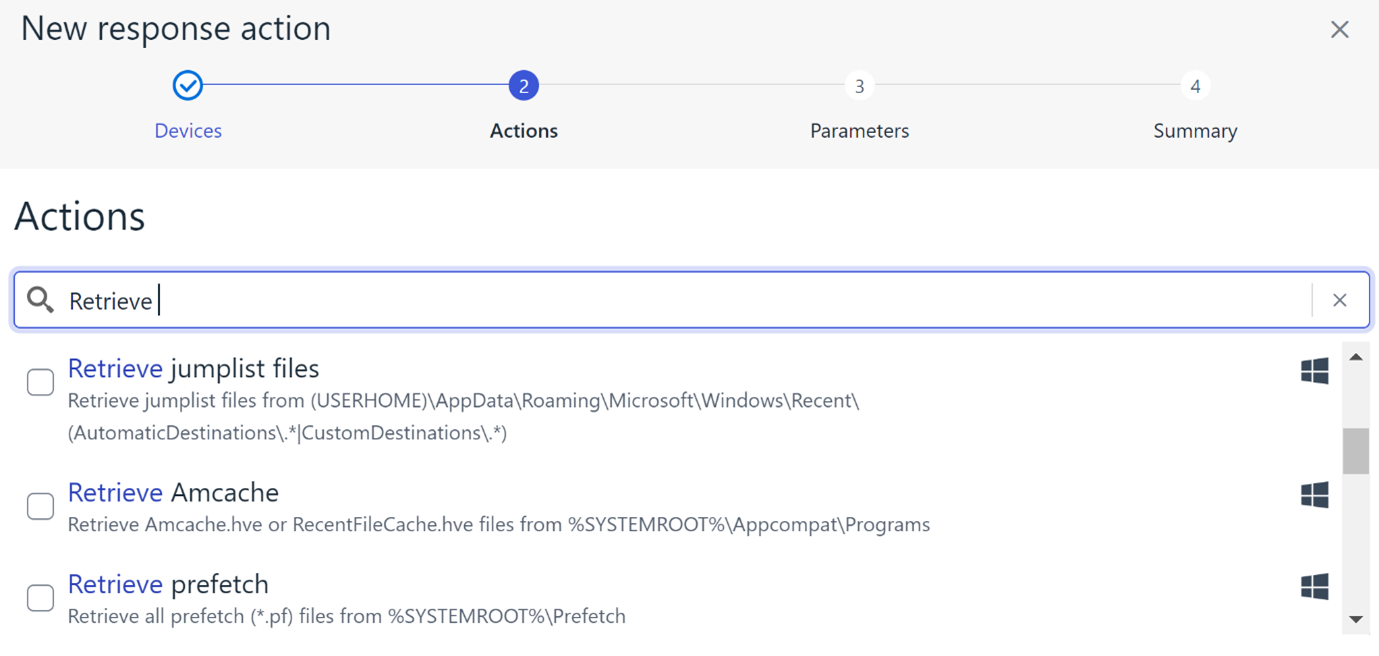Click the jumplist files path description text

464,417
